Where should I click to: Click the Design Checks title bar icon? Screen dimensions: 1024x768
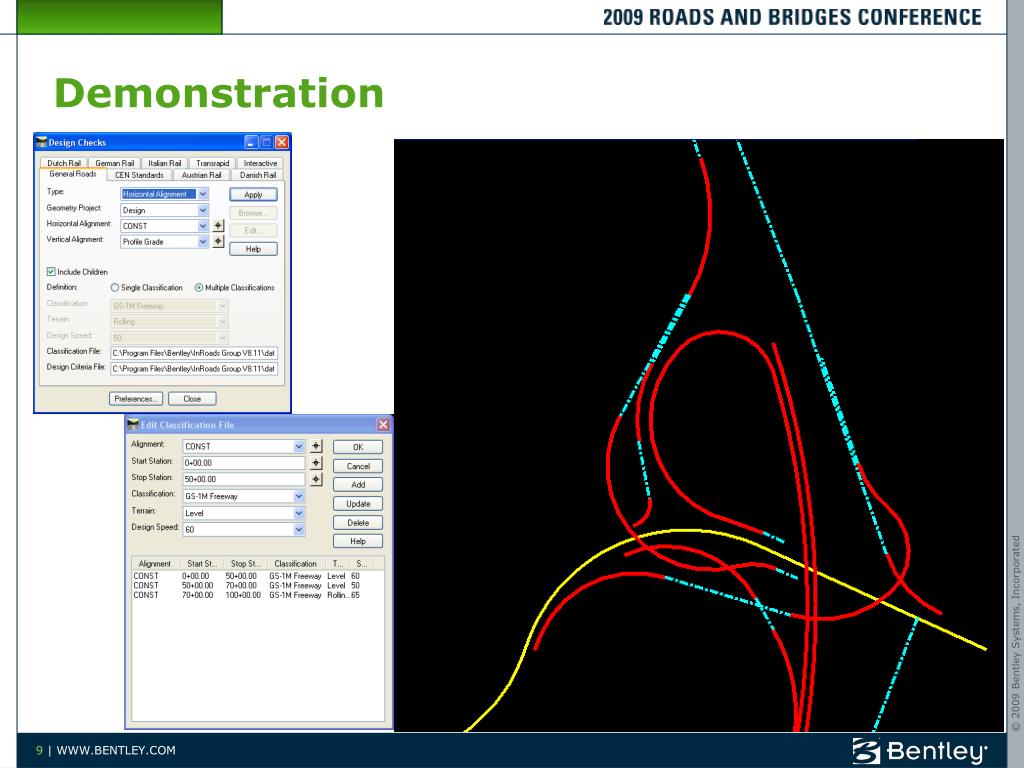(x=41, y=142)
